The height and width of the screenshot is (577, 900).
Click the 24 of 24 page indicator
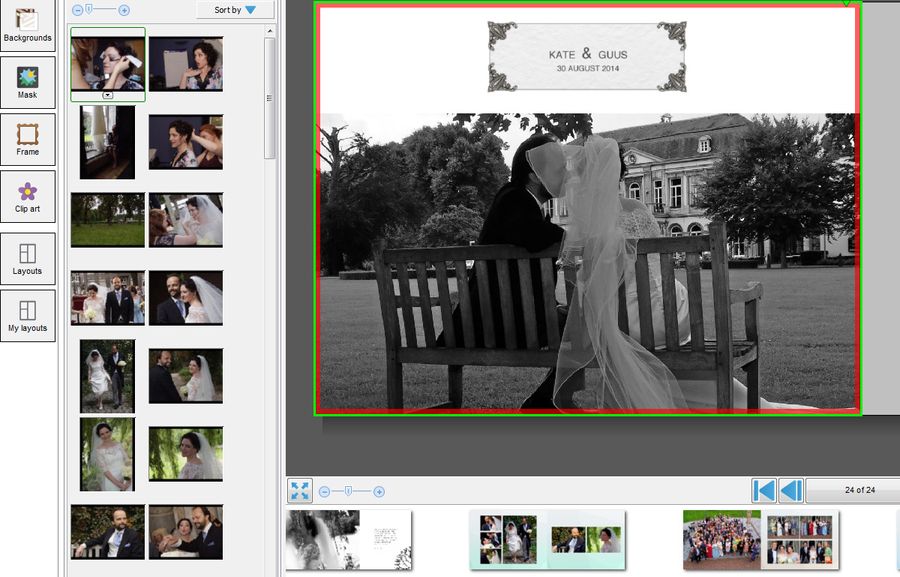845,490
